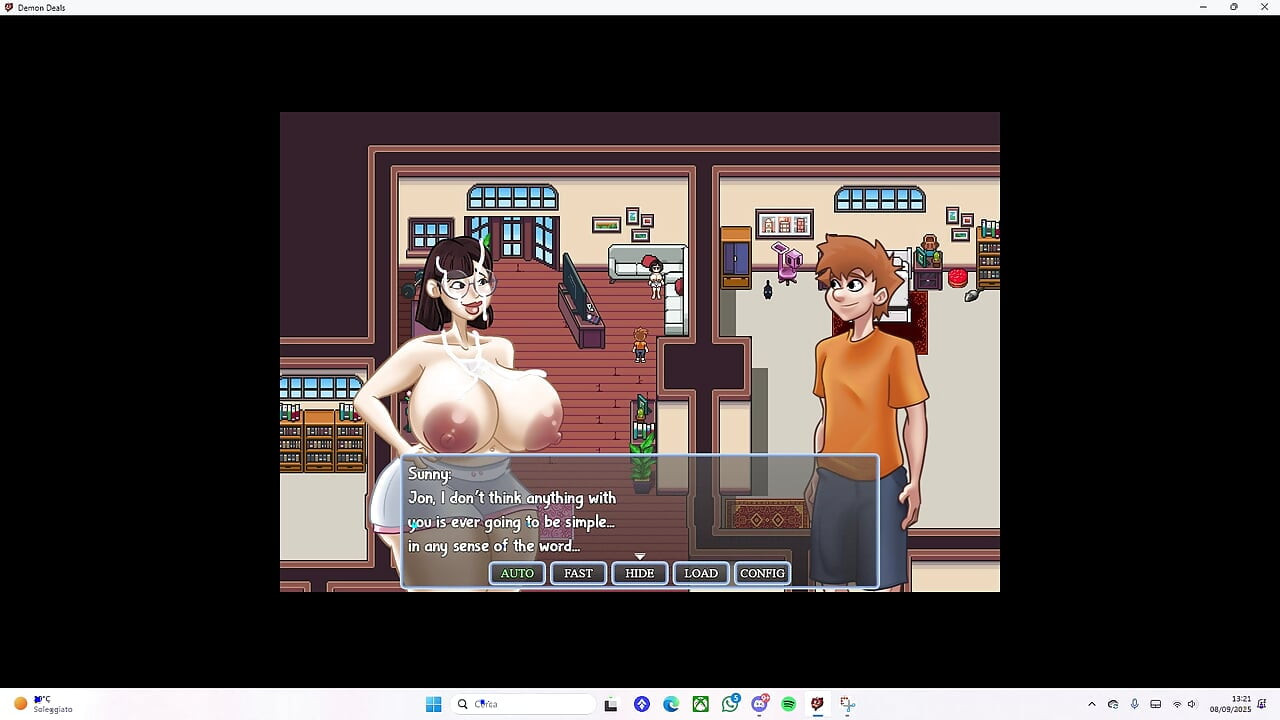1280x720 pixels.
Task: Click the dialogue continue arrow indicator
Action: (x=640, y=556)
